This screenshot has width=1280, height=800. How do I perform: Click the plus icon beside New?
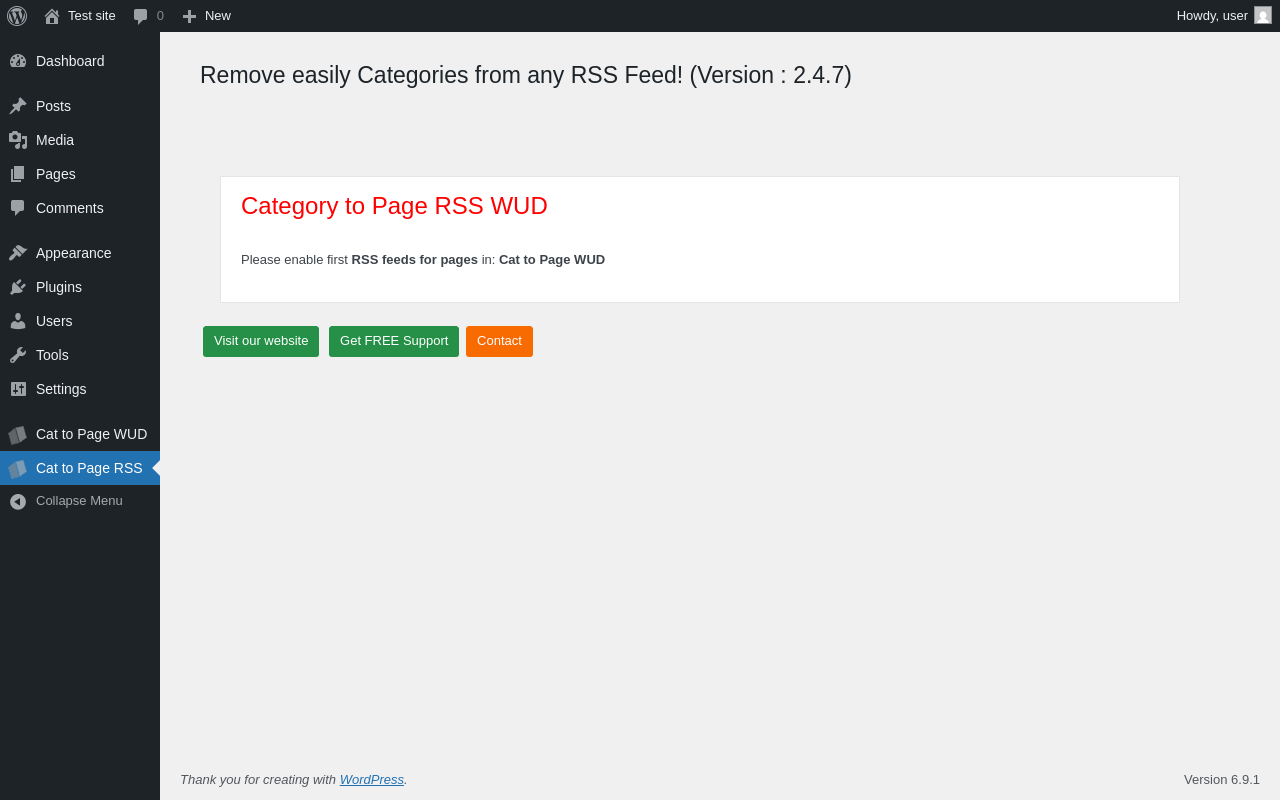189,16
